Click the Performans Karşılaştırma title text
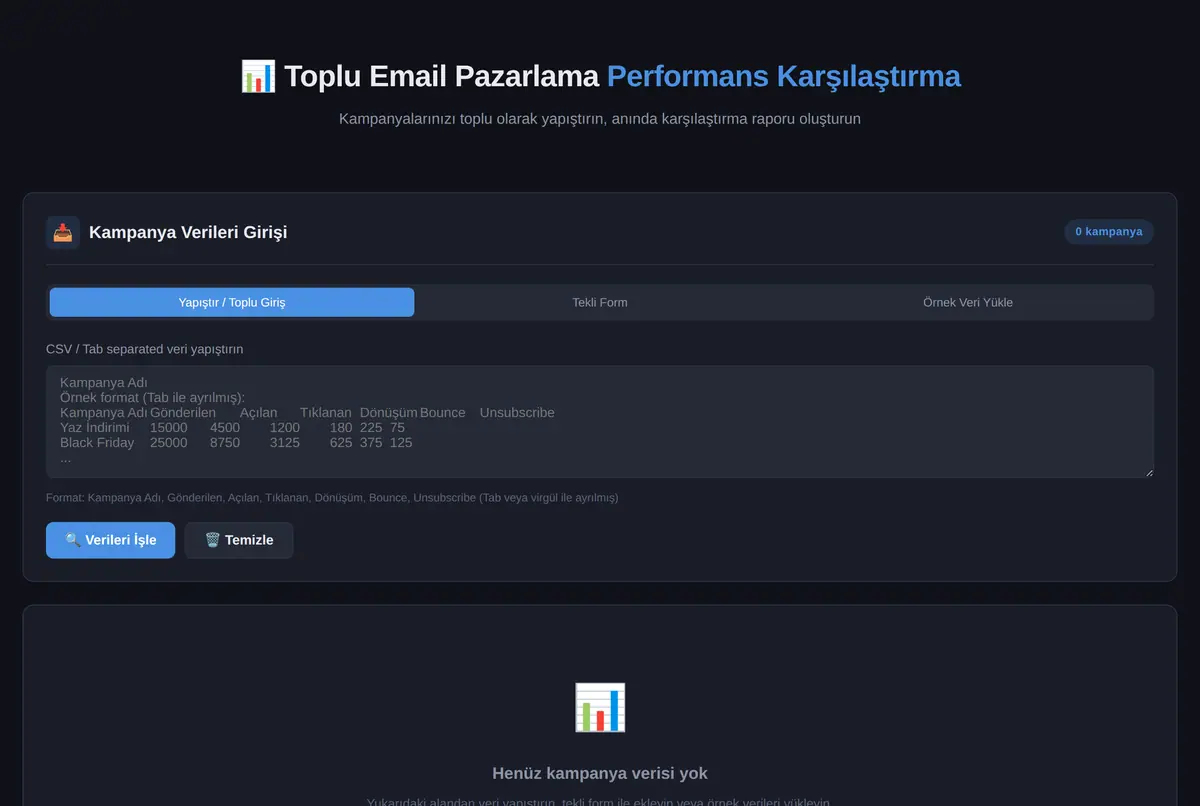The height and width of the screenshot is (806, 1200). 784,76
